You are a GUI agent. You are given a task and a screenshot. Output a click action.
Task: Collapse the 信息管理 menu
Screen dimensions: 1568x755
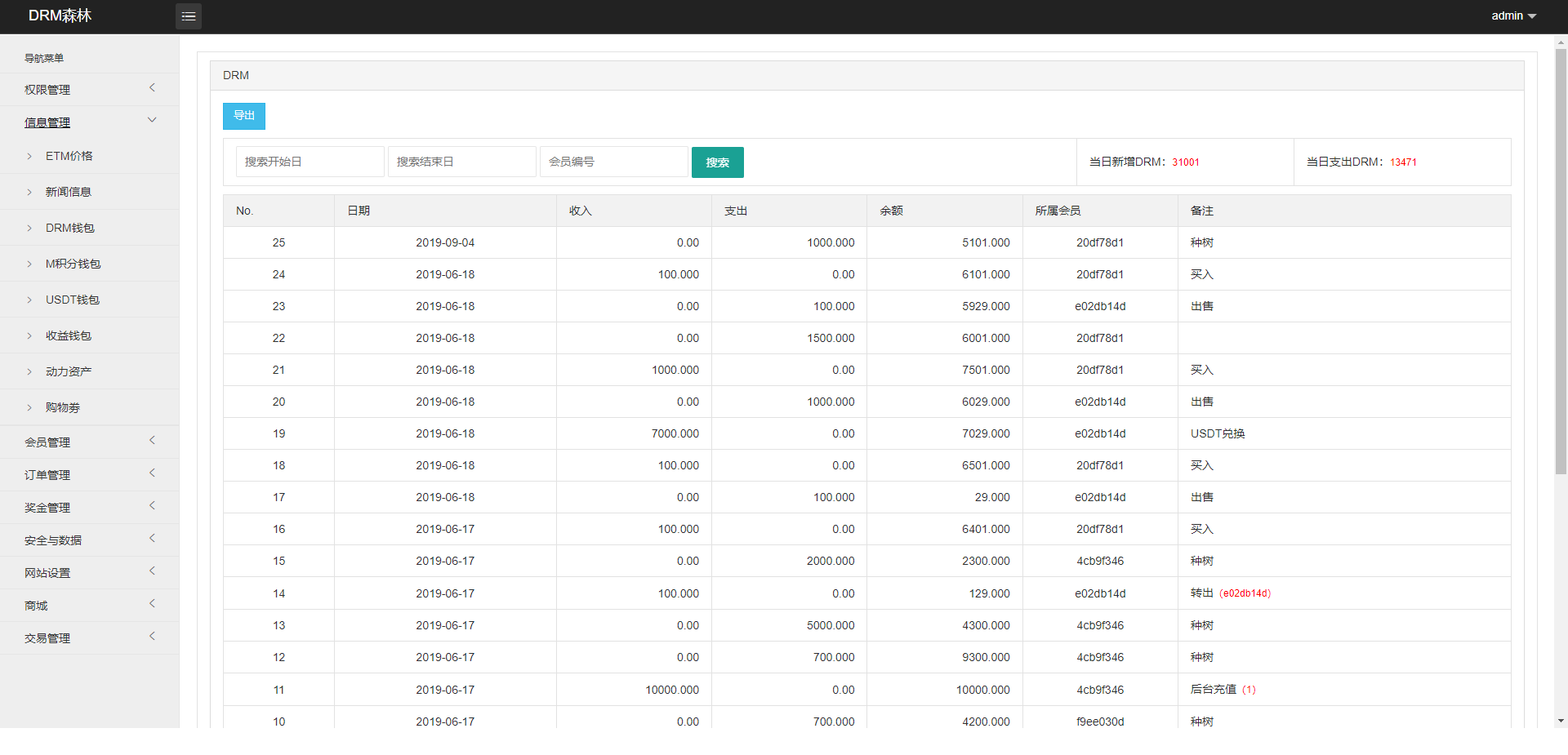coord(90,122)
